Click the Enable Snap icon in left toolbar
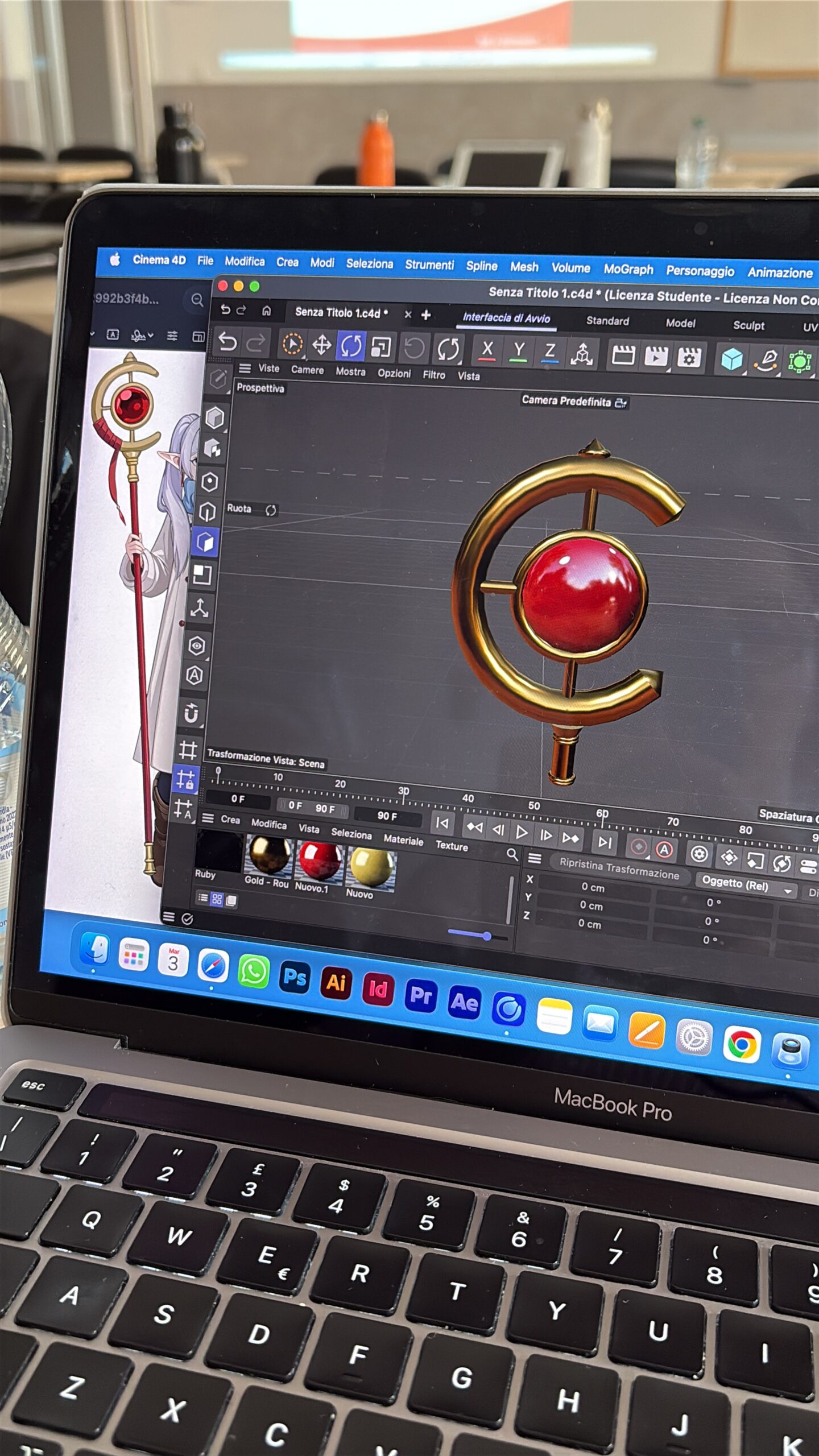 pos(191,713)
